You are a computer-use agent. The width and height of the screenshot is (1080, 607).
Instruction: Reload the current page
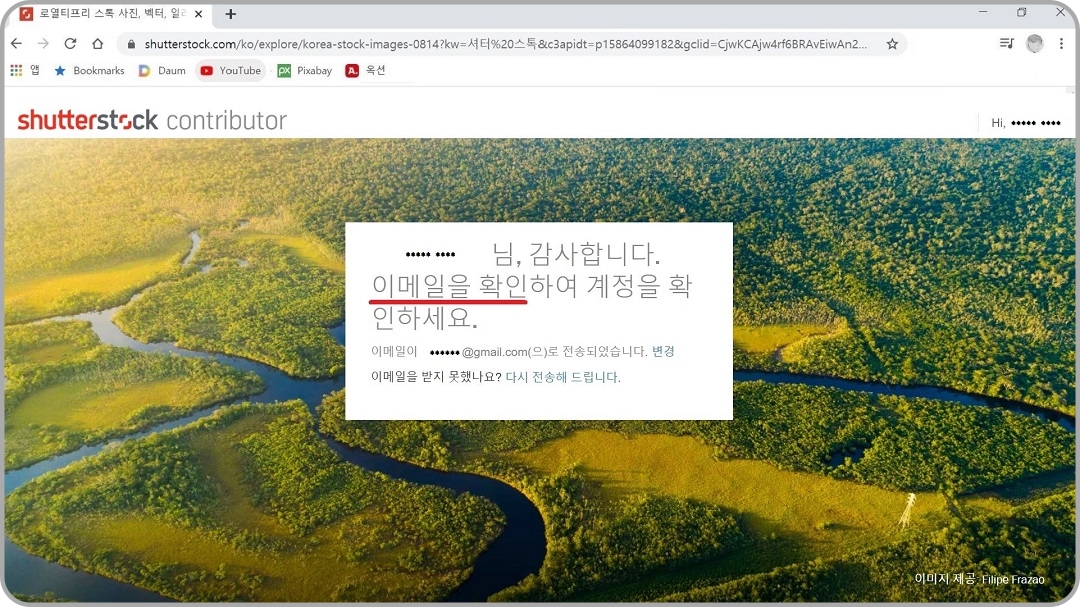click(x=70, y=43)
